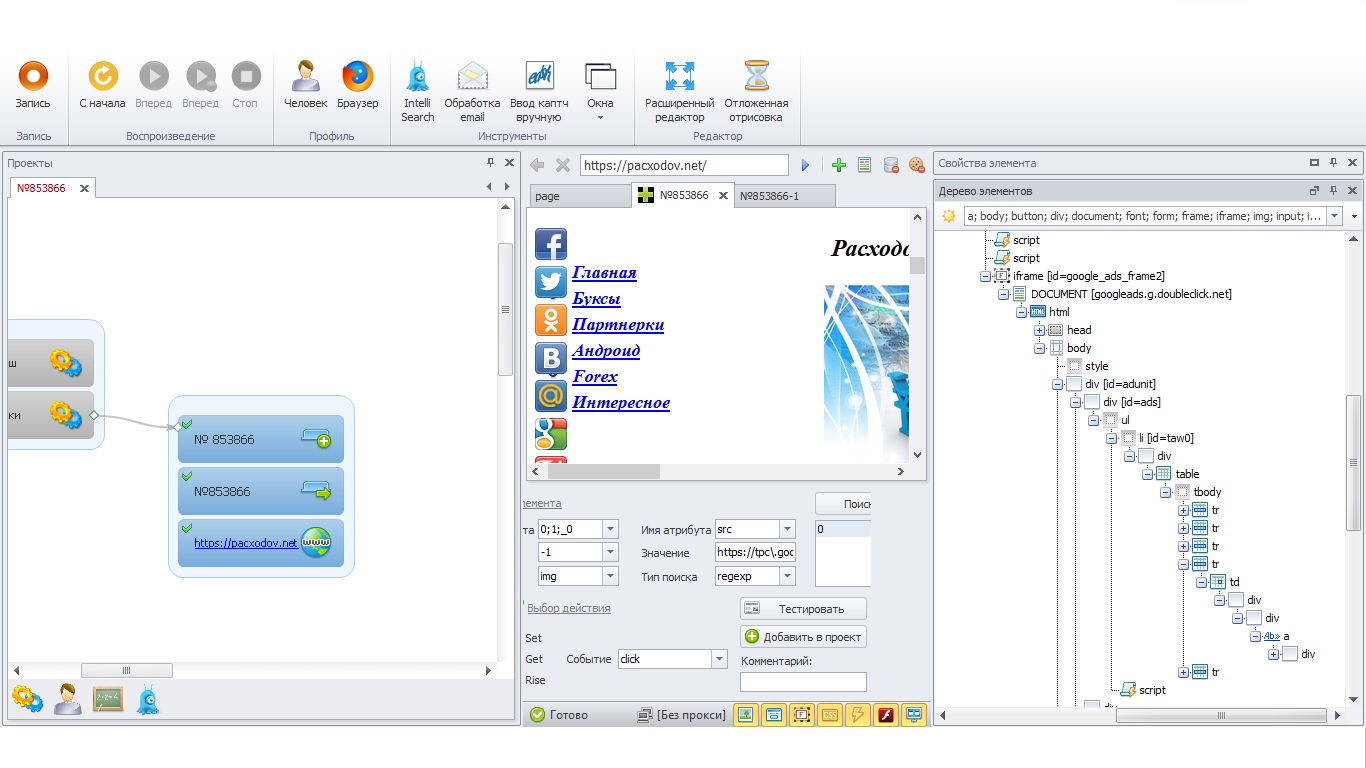
Task: Expand the head tree node
Action: [1040, 330]
